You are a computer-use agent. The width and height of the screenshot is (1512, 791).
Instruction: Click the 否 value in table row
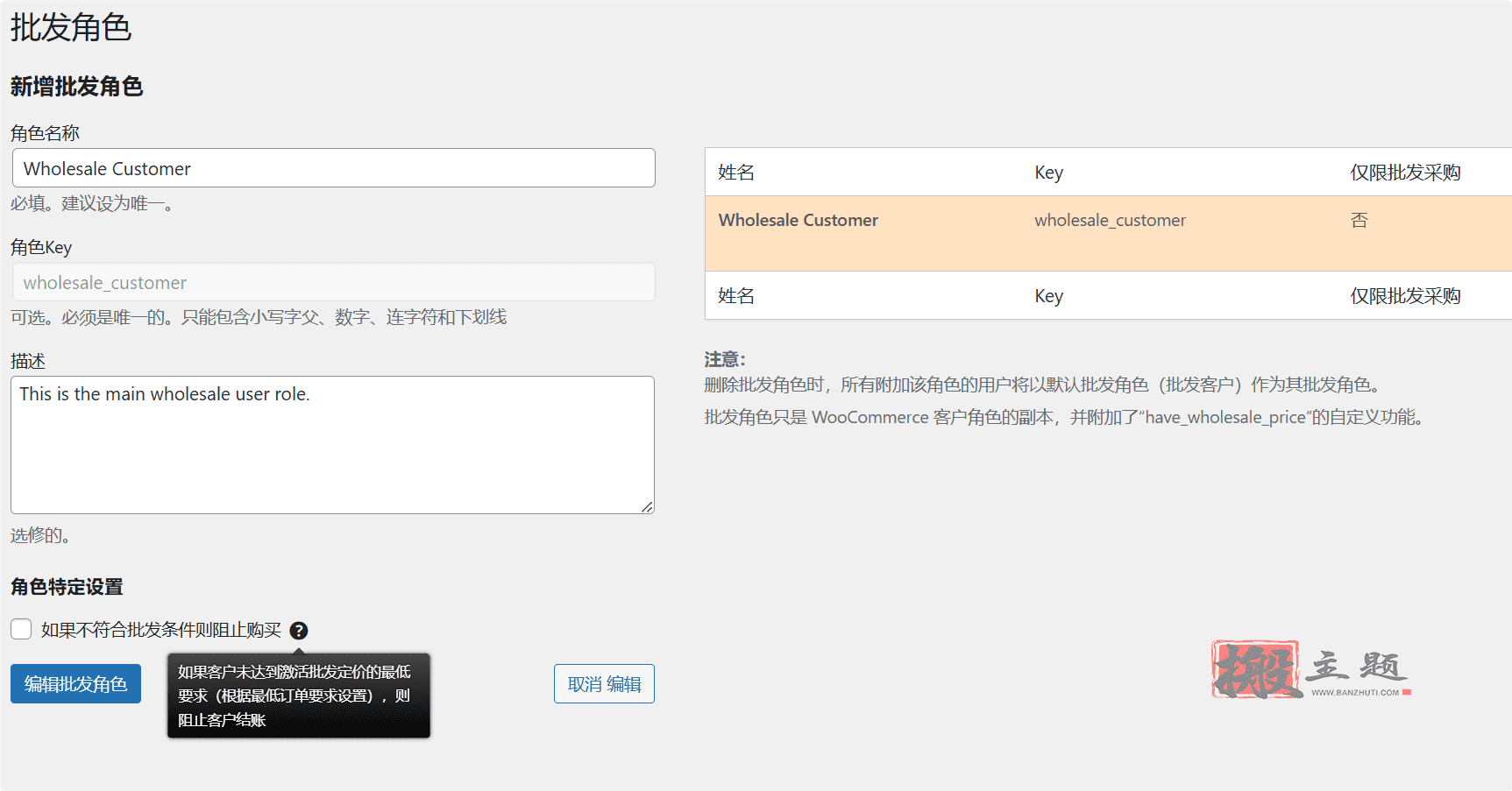1359,220
